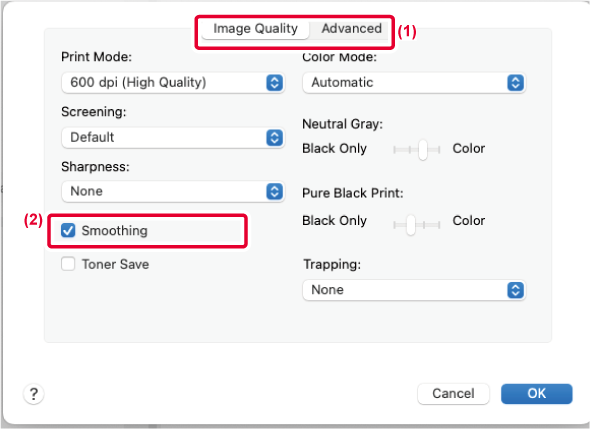Open the Screening Default dropdown
The height and width of the screenshot is (429, 590).
click(x=173, y=138)
